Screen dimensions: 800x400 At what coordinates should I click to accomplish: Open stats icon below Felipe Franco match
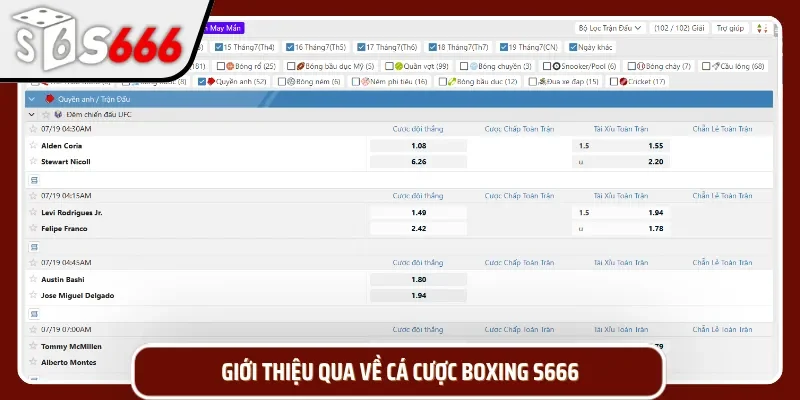pos(34,247)
